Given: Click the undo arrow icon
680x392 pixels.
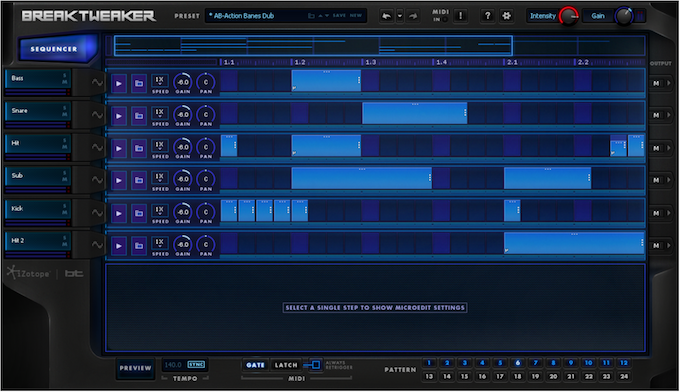Looking at the screenshot, I should (x=386, y=16).
